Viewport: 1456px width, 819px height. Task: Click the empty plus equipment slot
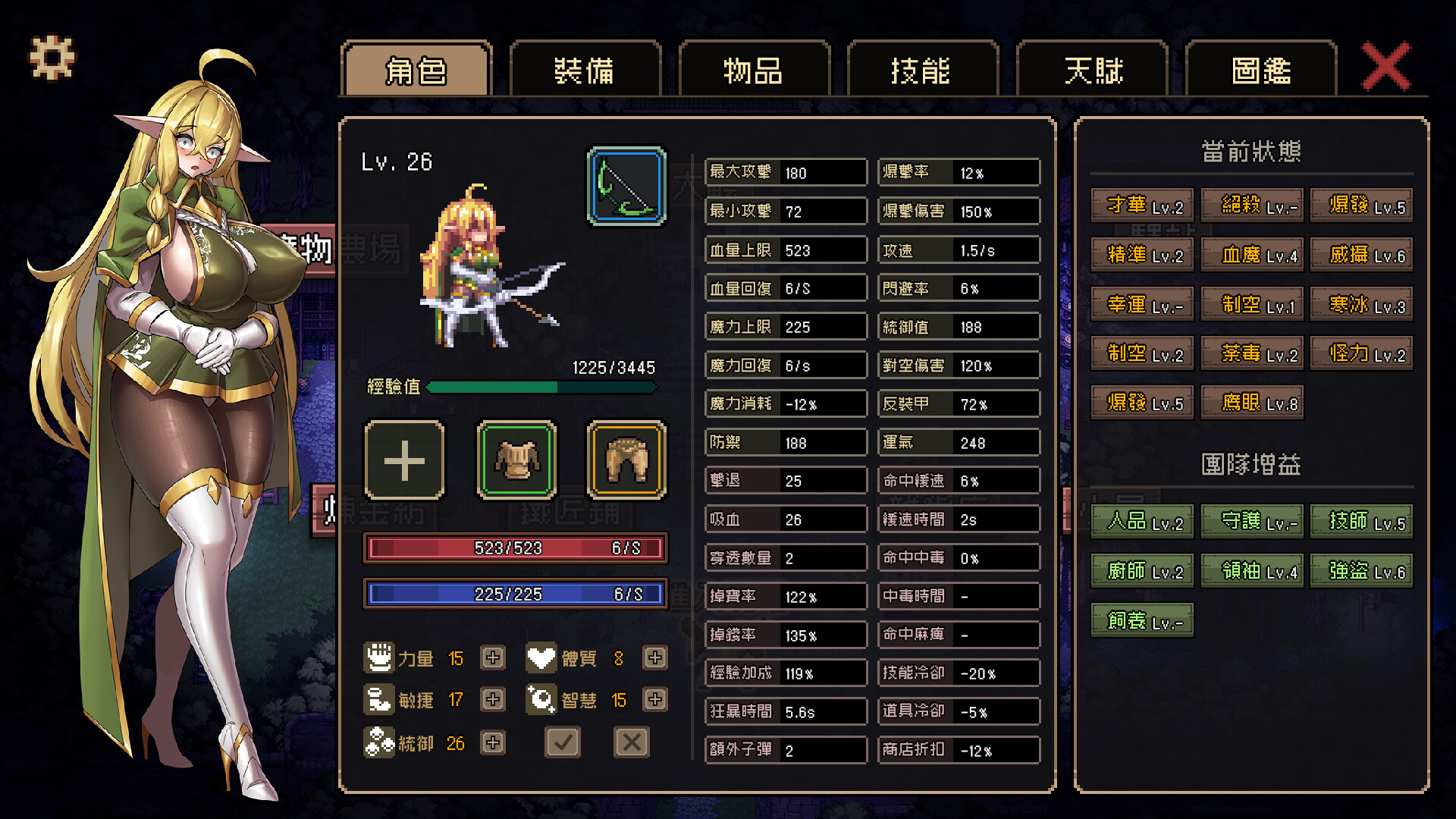point(404,460)
